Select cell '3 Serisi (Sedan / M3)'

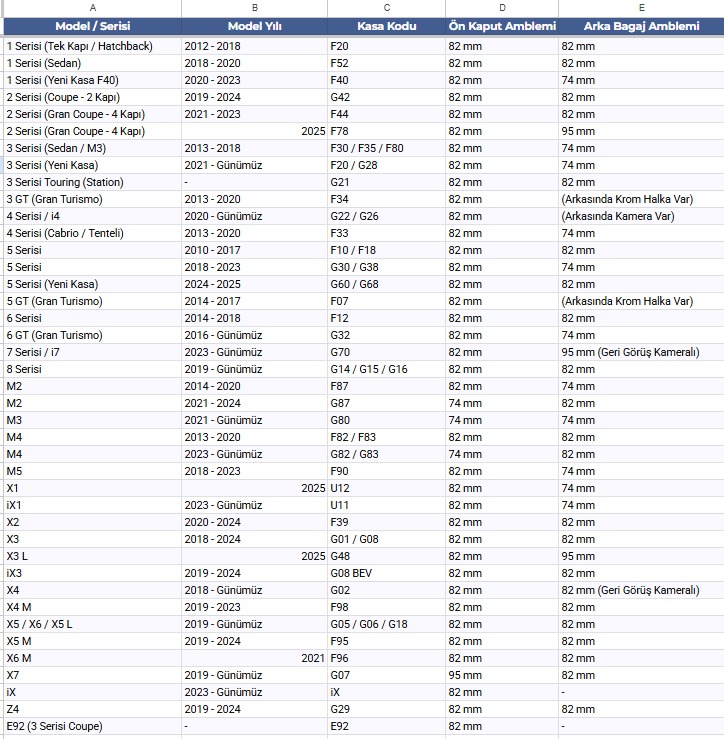pos(92,148)
